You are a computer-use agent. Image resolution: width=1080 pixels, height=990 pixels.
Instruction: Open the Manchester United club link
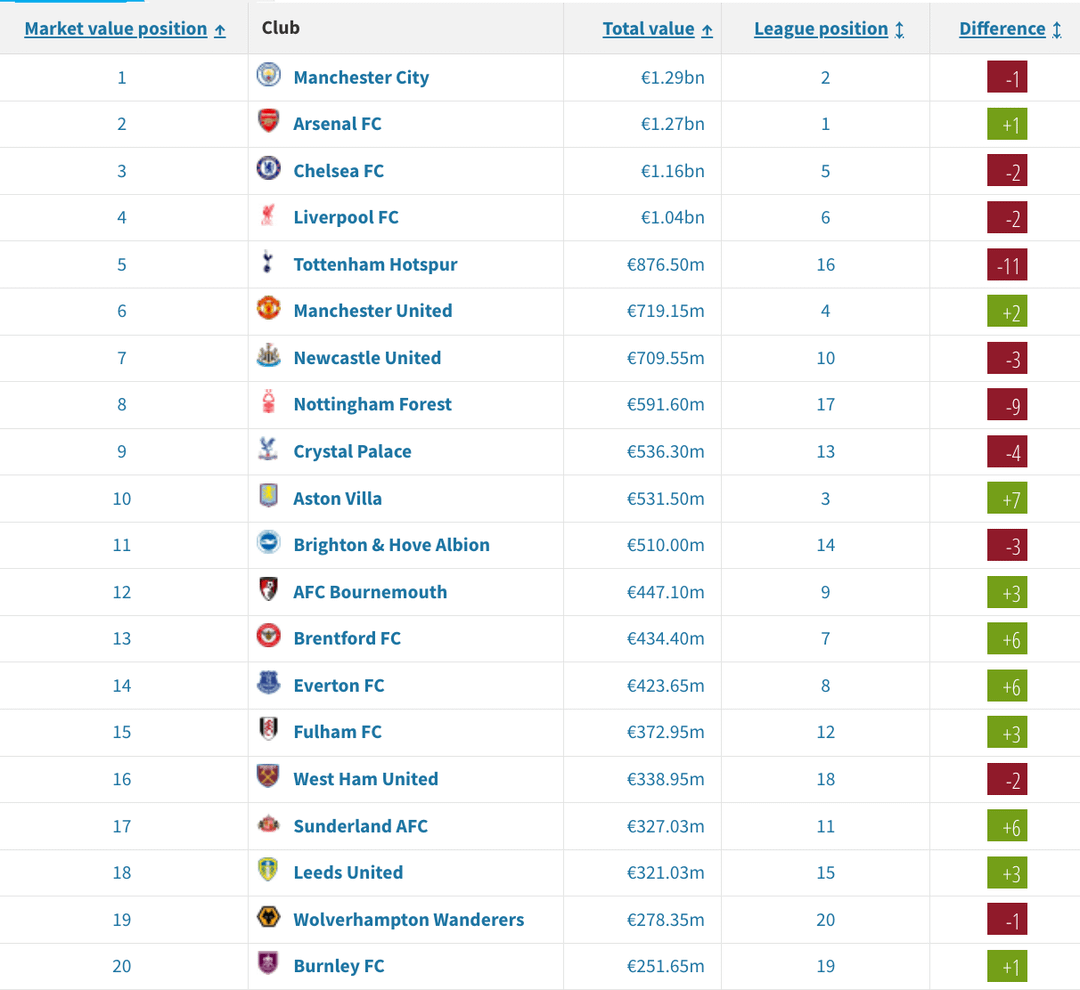tap(372, 311)
